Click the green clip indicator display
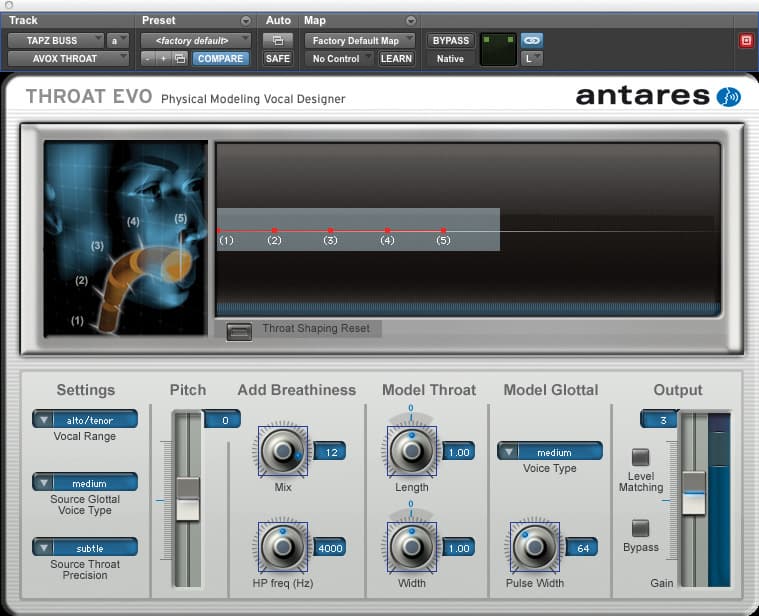759x616 pixels. (x=498, y=49)
